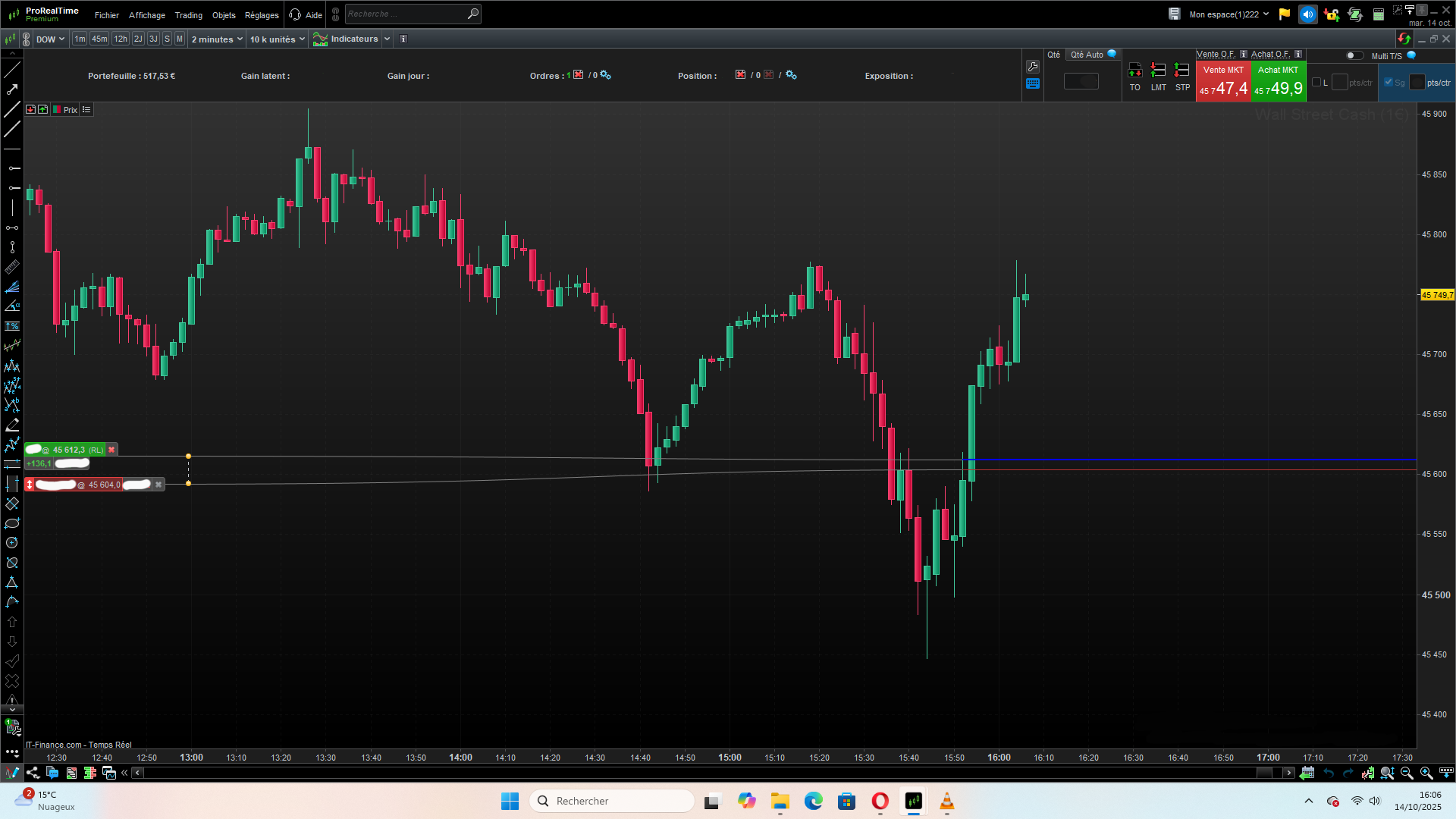Click the blue keyboard shortcuts icon

click(1033, 84)
